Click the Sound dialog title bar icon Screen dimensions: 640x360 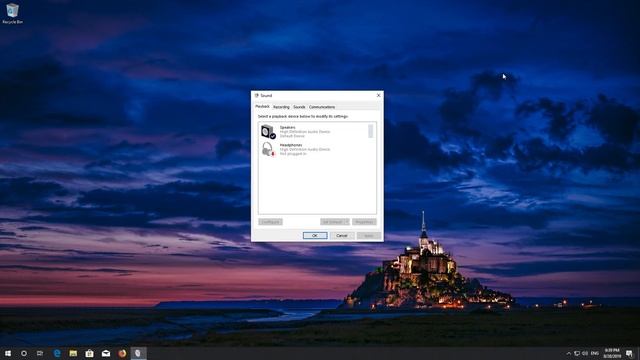coord(257,96)
